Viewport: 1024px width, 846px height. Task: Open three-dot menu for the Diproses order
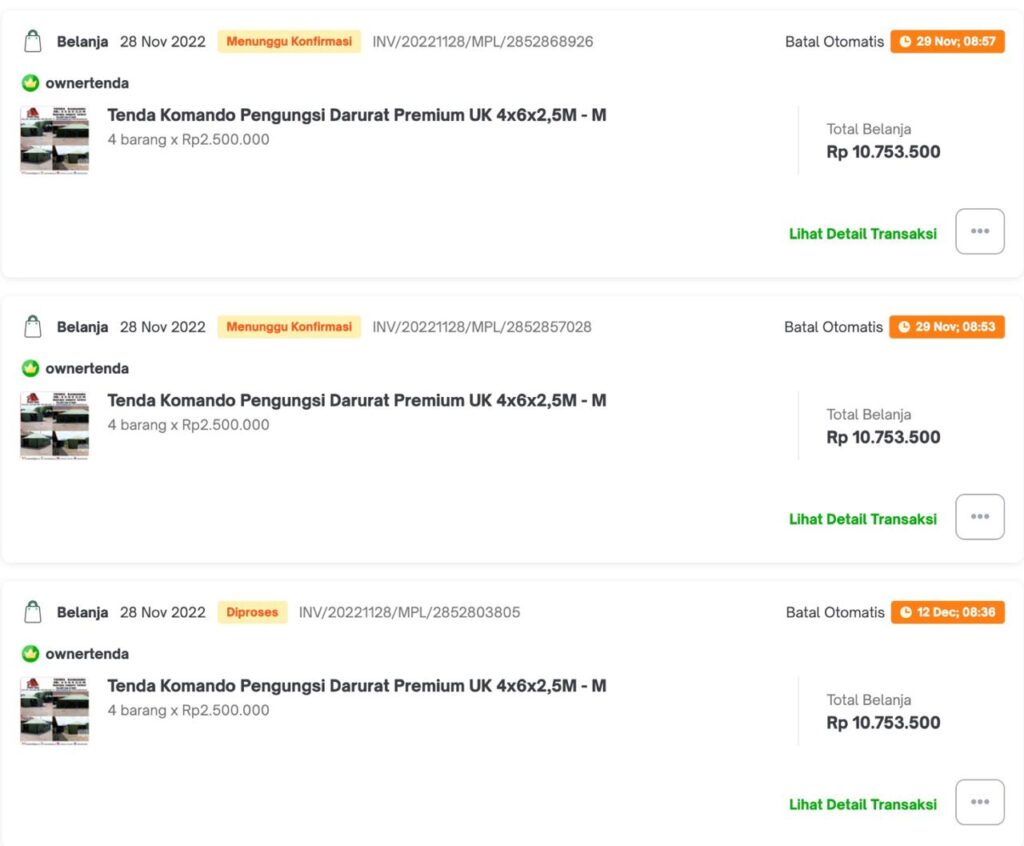(x=979, y=802)
